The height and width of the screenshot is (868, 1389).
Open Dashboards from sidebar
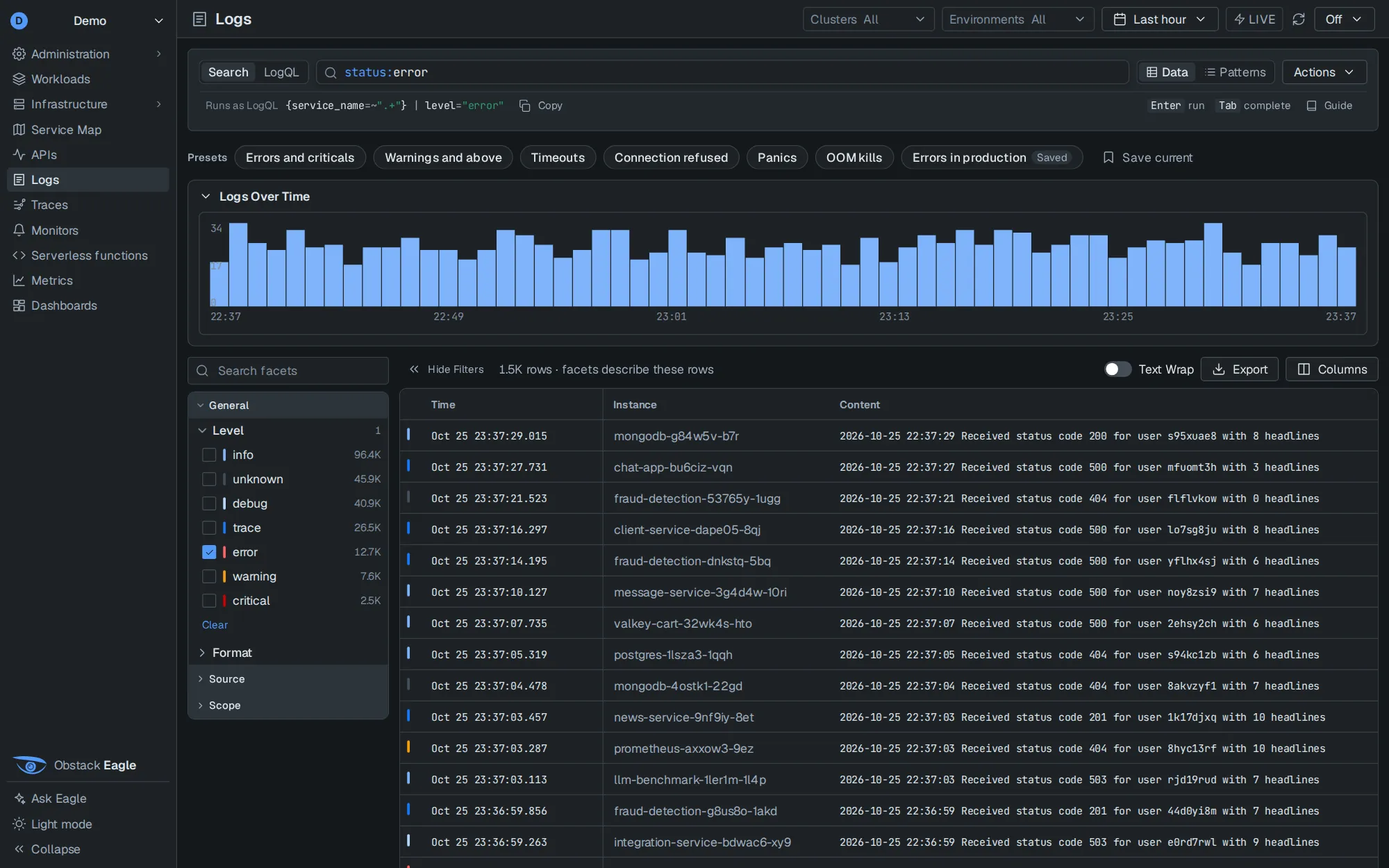(88, 306)
